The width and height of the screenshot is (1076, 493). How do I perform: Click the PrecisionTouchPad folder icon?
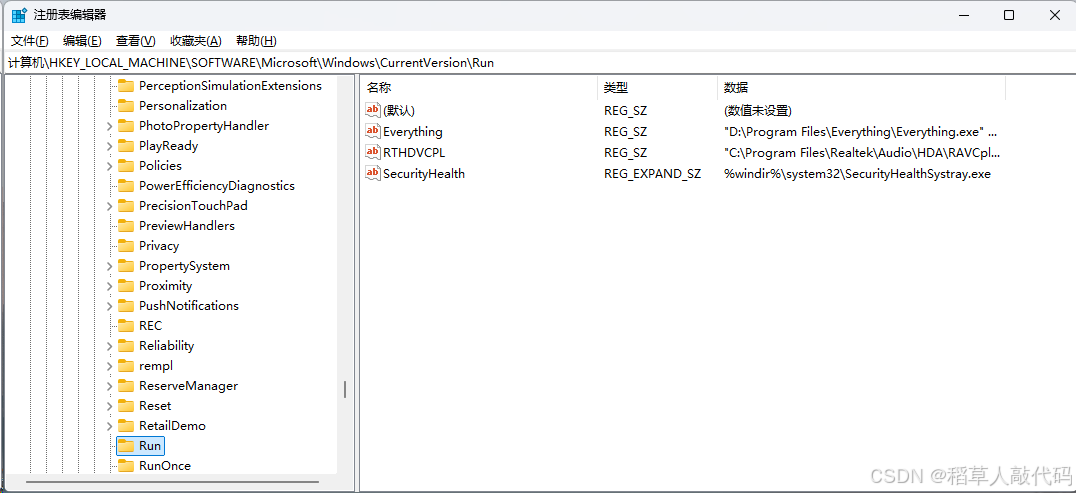tap(126, 205)
